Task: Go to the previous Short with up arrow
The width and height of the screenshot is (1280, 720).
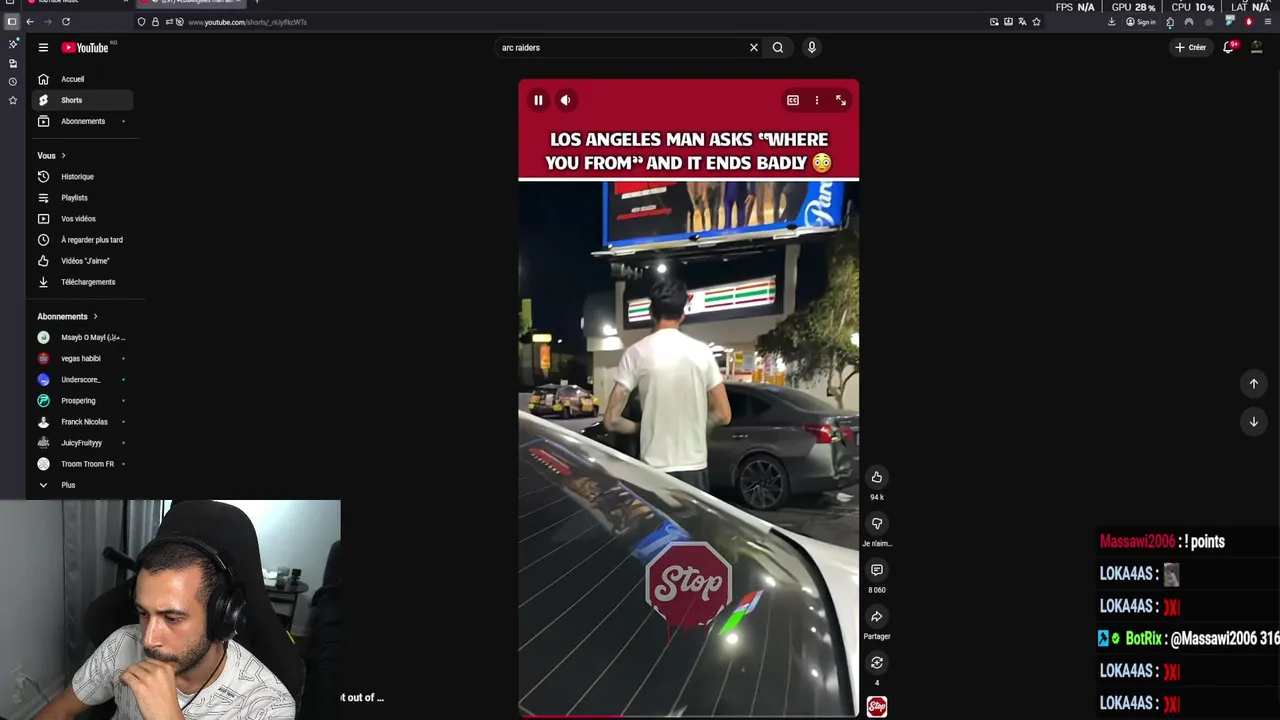Action: click(1254, 384)
